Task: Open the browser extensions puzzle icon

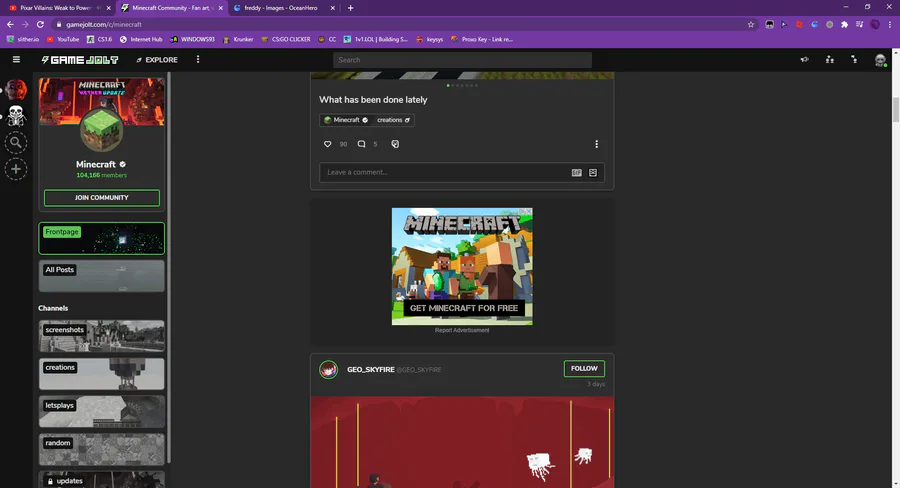Action: [x=844, y=25]
